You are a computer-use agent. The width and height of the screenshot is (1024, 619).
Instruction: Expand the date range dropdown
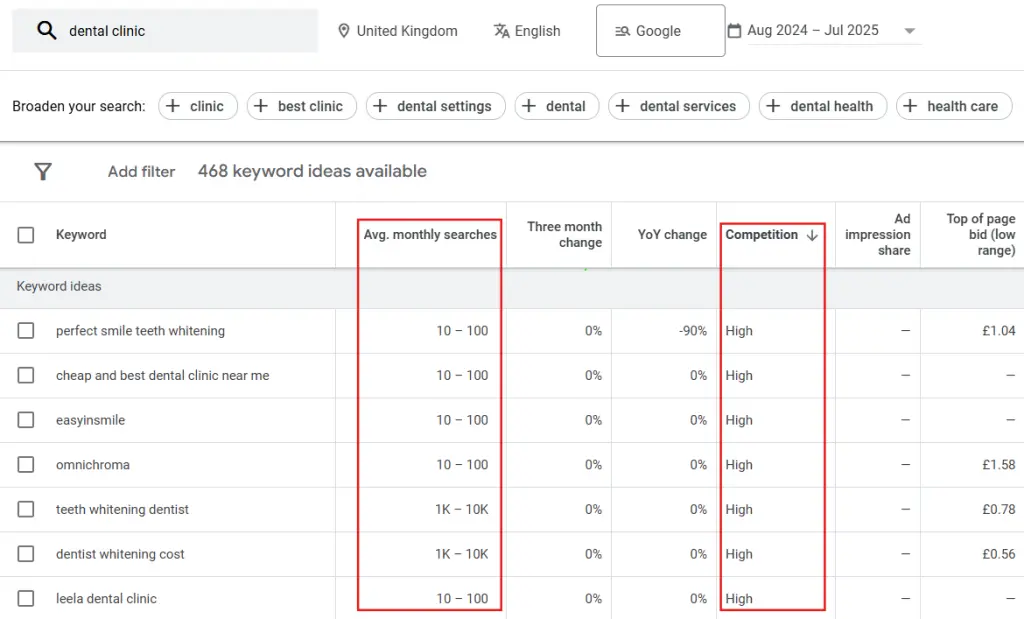[x=910, y=30]
